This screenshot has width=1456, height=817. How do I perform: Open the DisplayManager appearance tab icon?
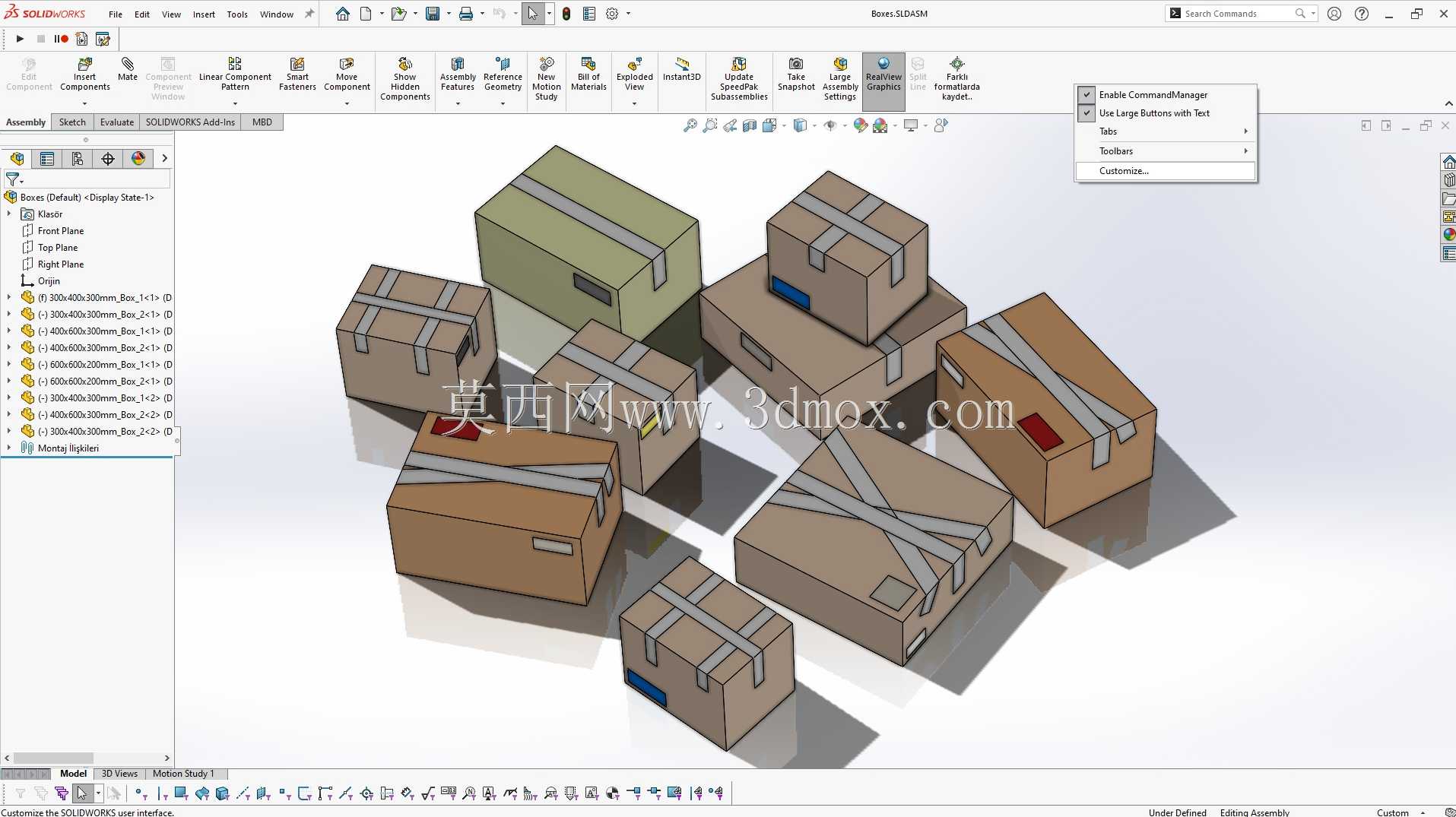(138, 158)
